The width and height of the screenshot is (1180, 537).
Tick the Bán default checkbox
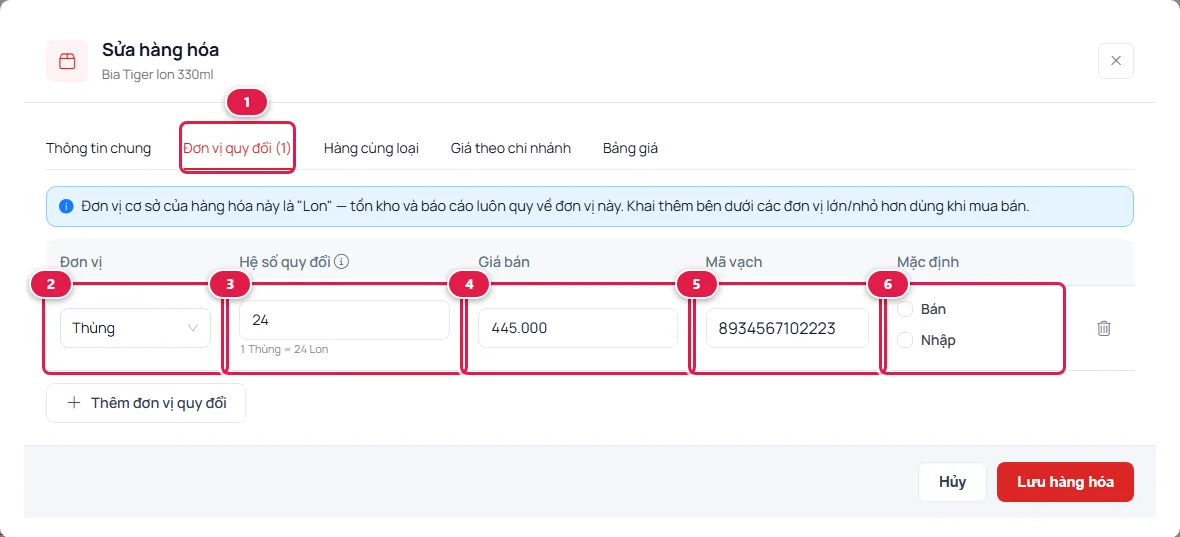tap(905, 309)
